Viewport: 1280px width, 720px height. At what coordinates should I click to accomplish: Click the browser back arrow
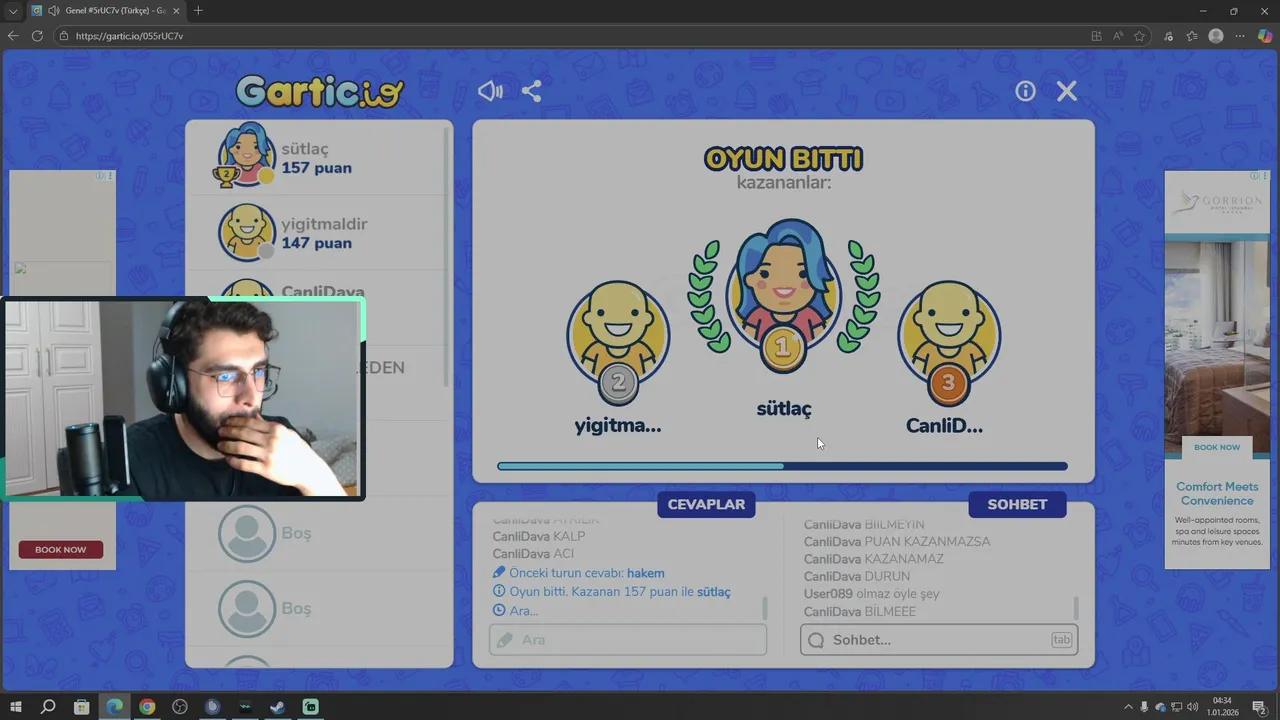[x=13, y=36]
